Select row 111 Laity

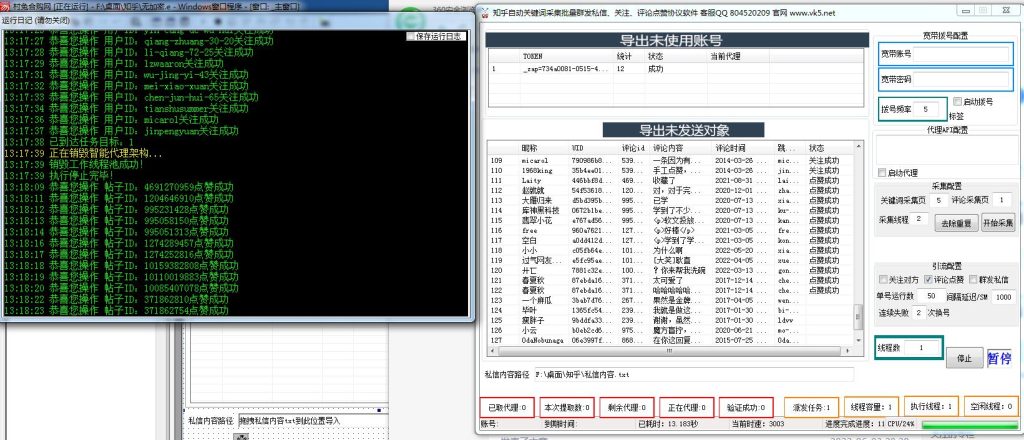click(x=671, y=180)
